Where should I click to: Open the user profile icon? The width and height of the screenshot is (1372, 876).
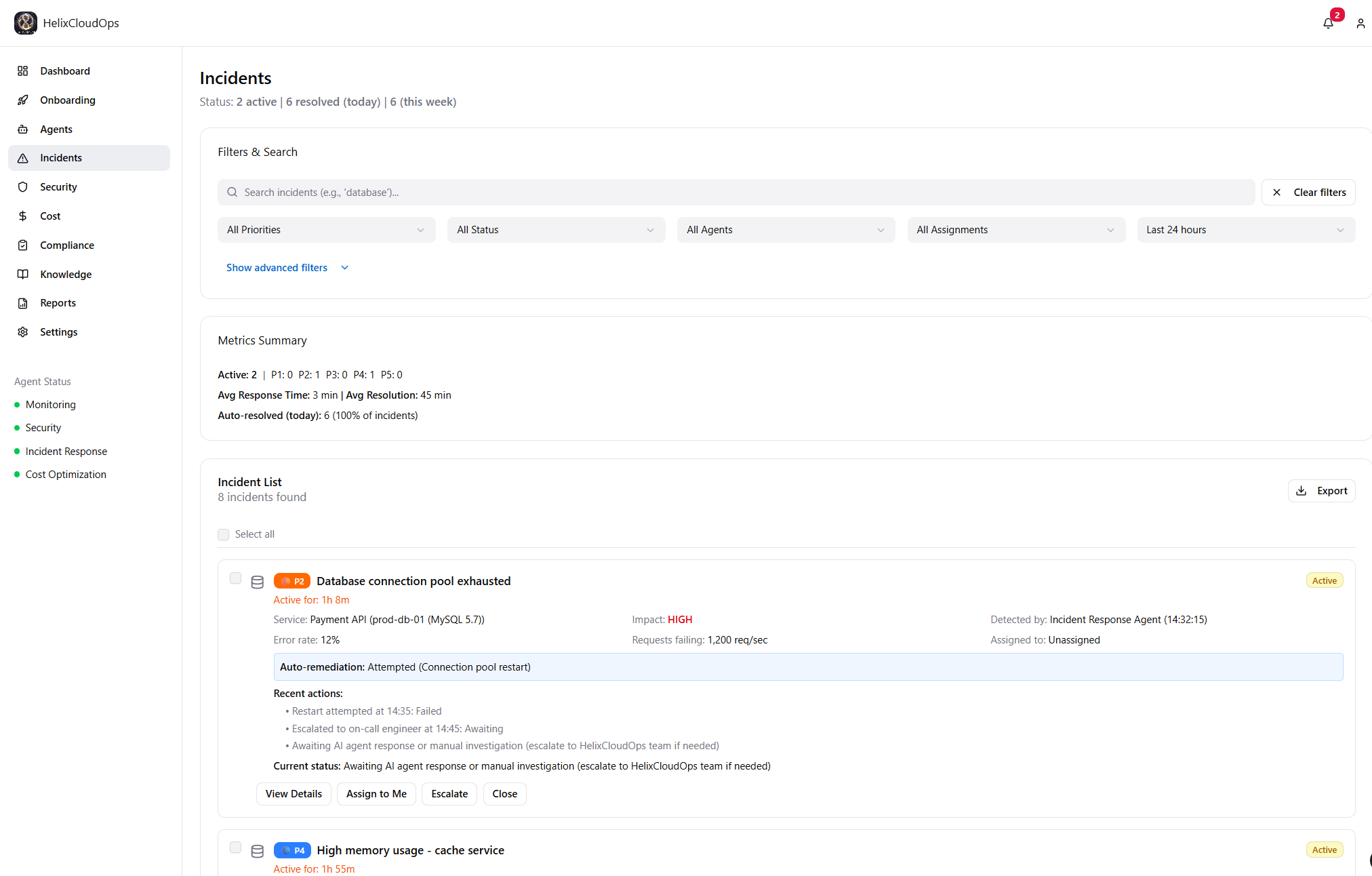1360,23
